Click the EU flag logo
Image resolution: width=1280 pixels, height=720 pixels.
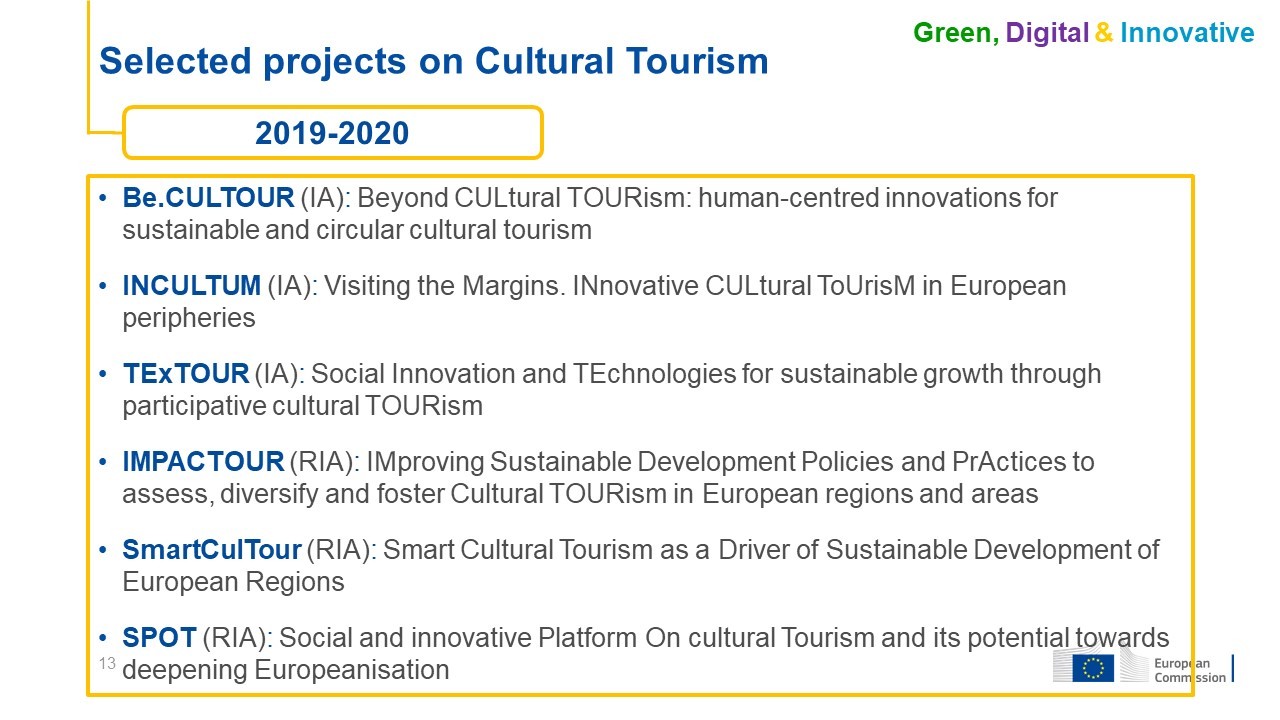[x=1093, y=668]
